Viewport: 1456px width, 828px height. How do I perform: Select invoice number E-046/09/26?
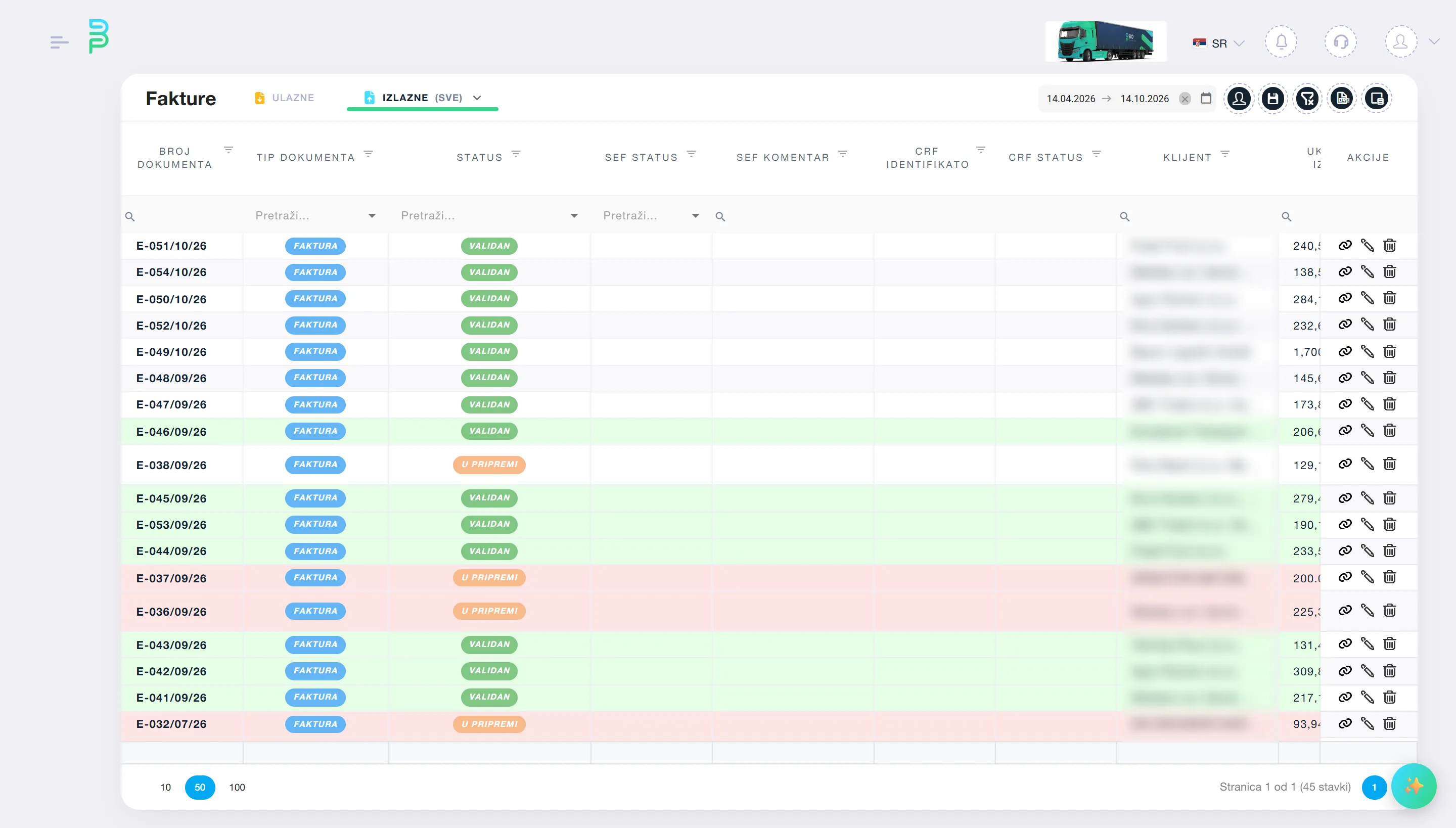pos(171,432)
